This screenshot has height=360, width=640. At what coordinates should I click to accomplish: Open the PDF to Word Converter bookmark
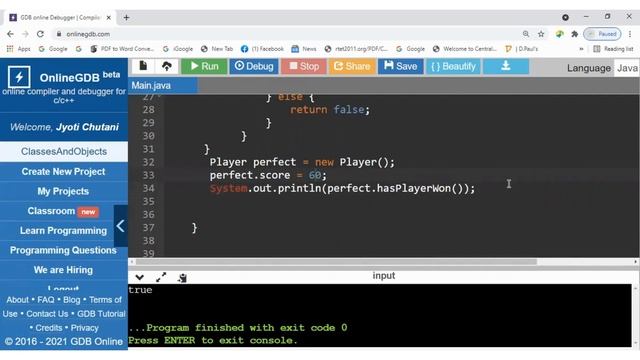click(122, 49)
